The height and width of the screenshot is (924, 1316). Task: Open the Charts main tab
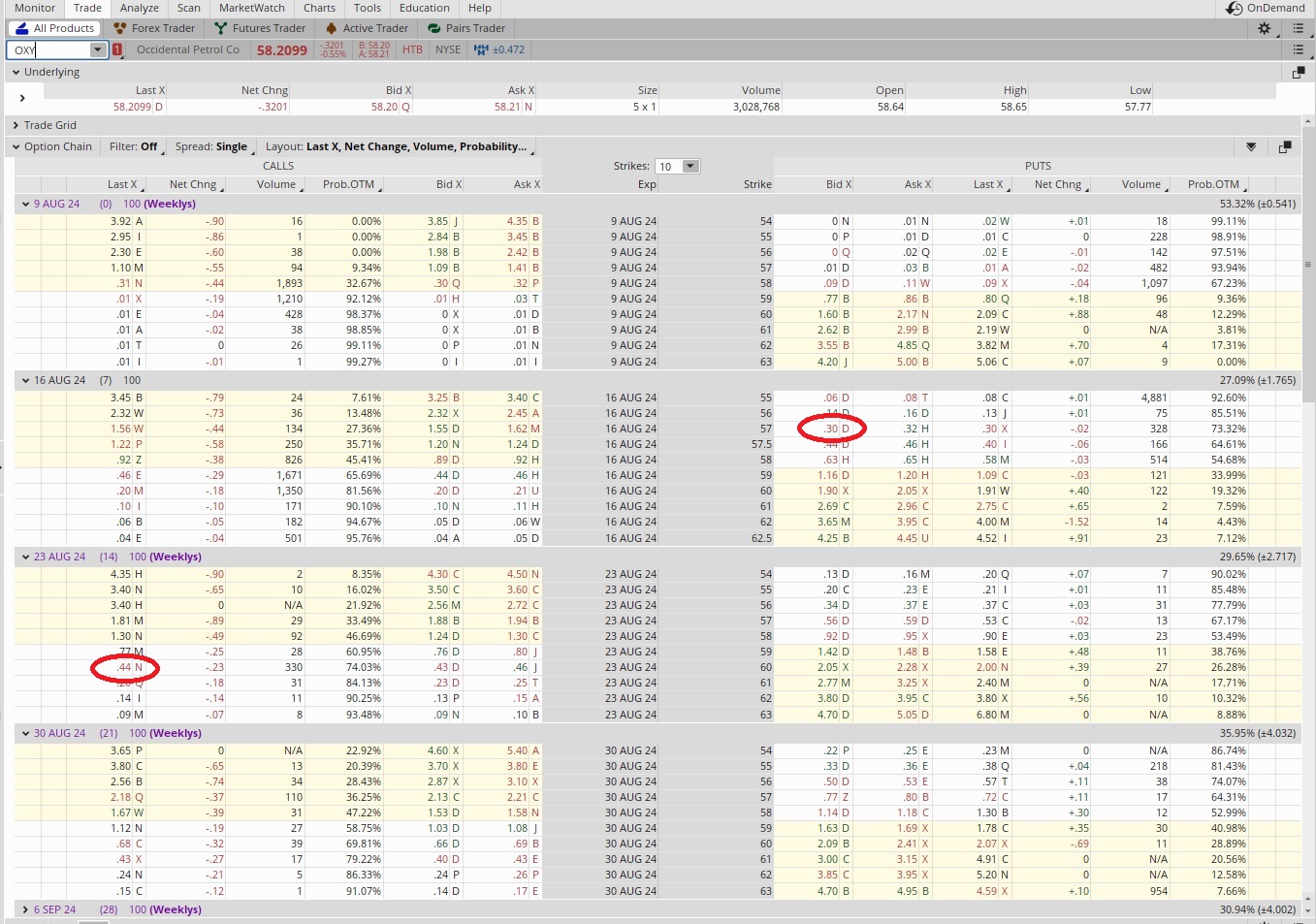pos(319,8)
